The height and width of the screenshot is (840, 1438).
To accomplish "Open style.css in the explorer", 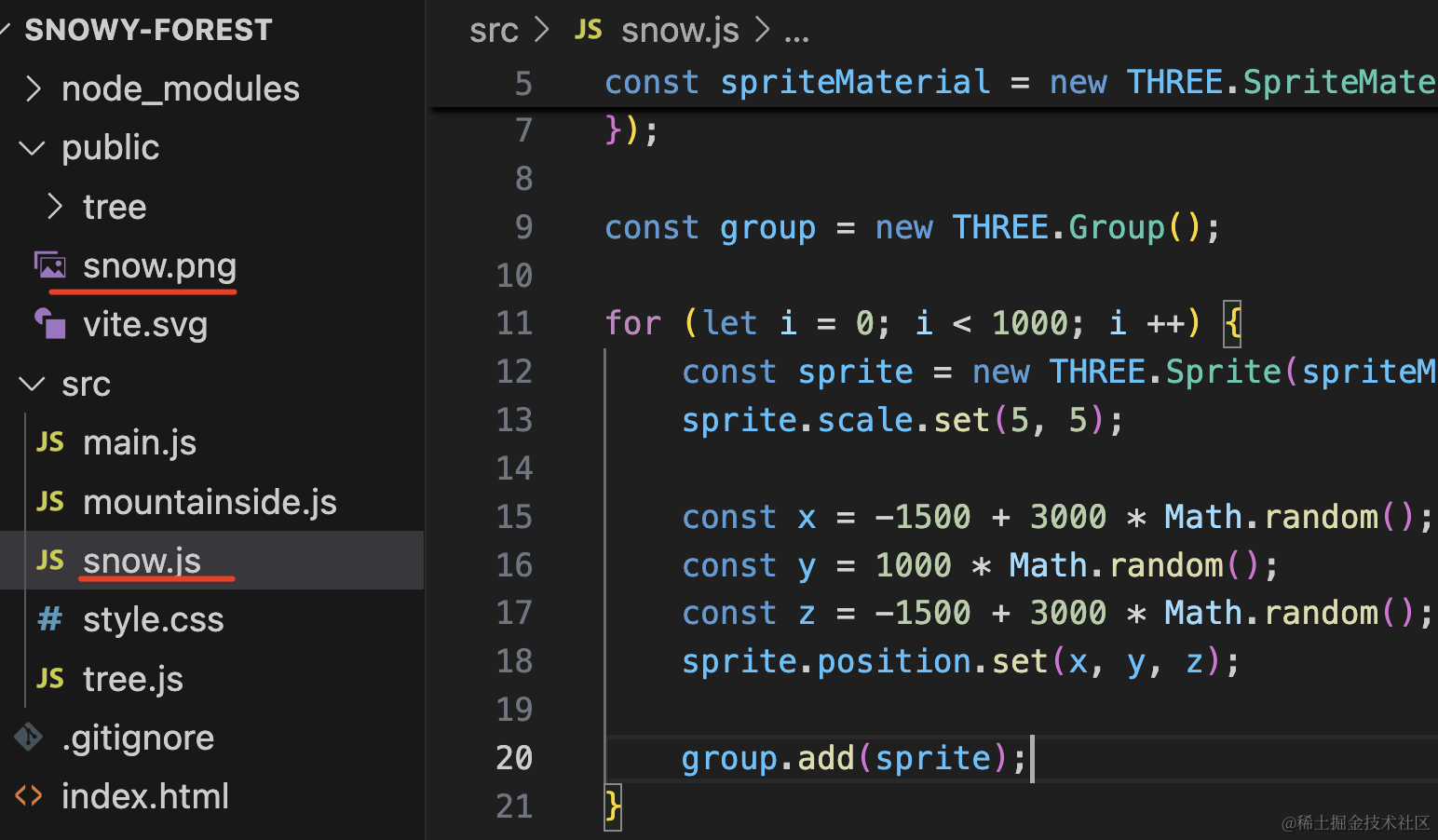I will click(154, 620).
